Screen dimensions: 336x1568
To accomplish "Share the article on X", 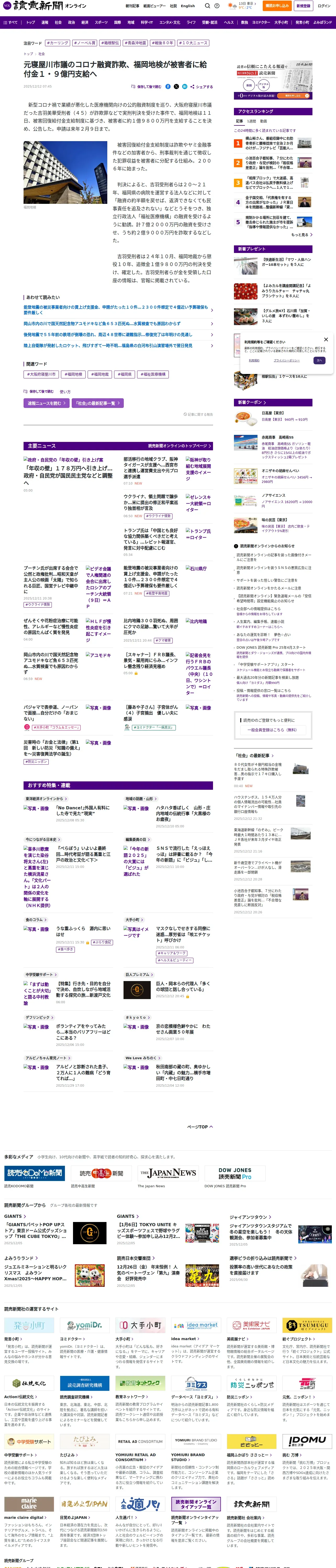I will point(176,87).
